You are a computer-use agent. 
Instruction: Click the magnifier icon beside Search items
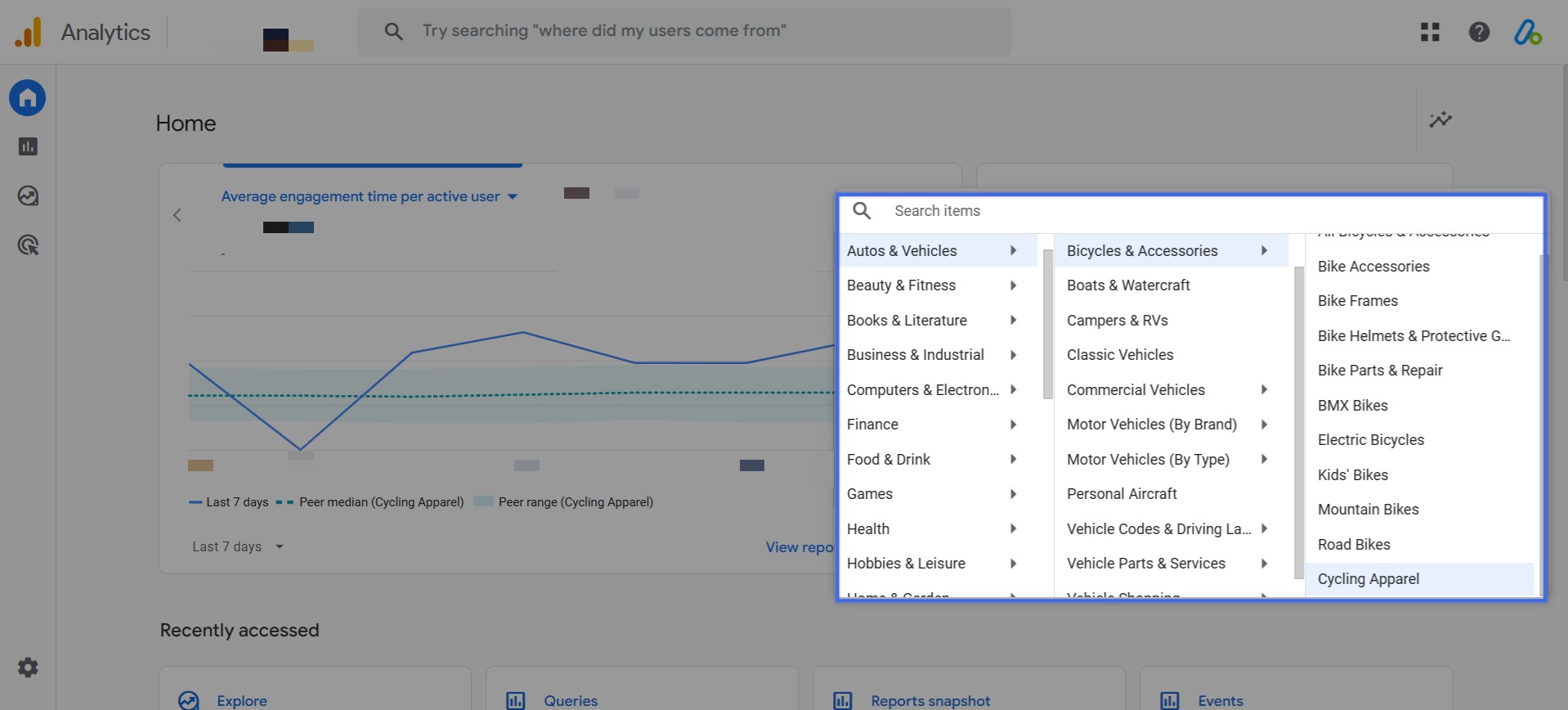(x=862, y=211)
